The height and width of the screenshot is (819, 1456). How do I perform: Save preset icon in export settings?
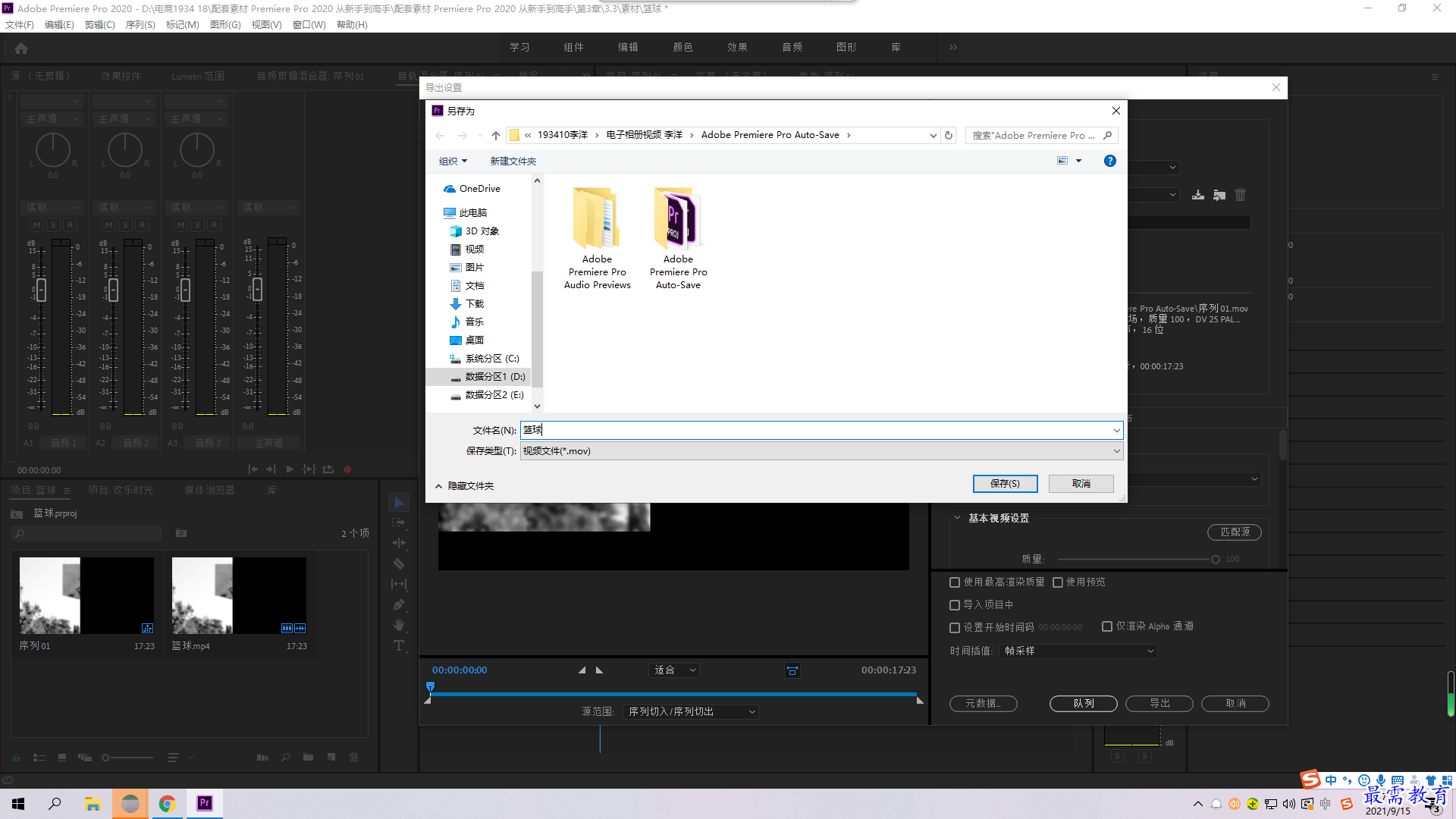pos(1198,195)
